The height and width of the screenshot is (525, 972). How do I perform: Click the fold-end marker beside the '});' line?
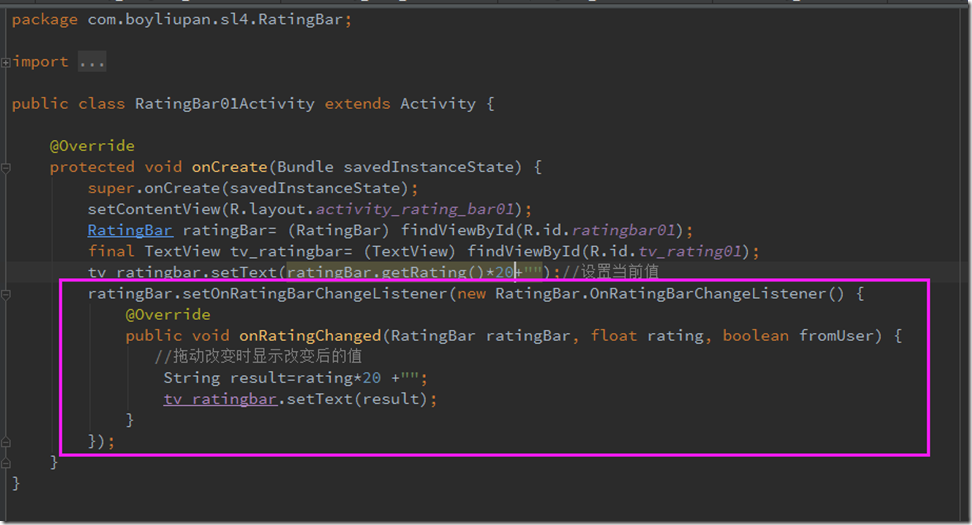click(x=6, y=442)
